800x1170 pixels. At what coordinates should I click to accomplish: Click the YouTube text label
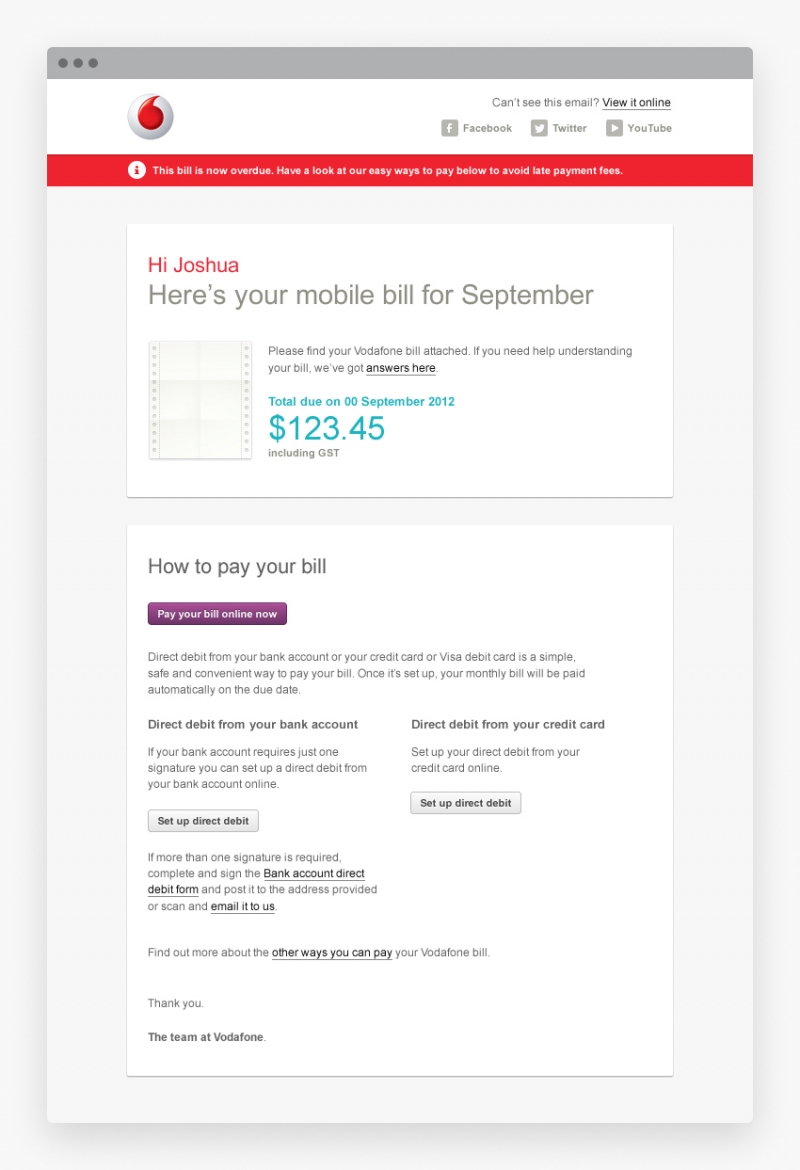click(649, 128)
